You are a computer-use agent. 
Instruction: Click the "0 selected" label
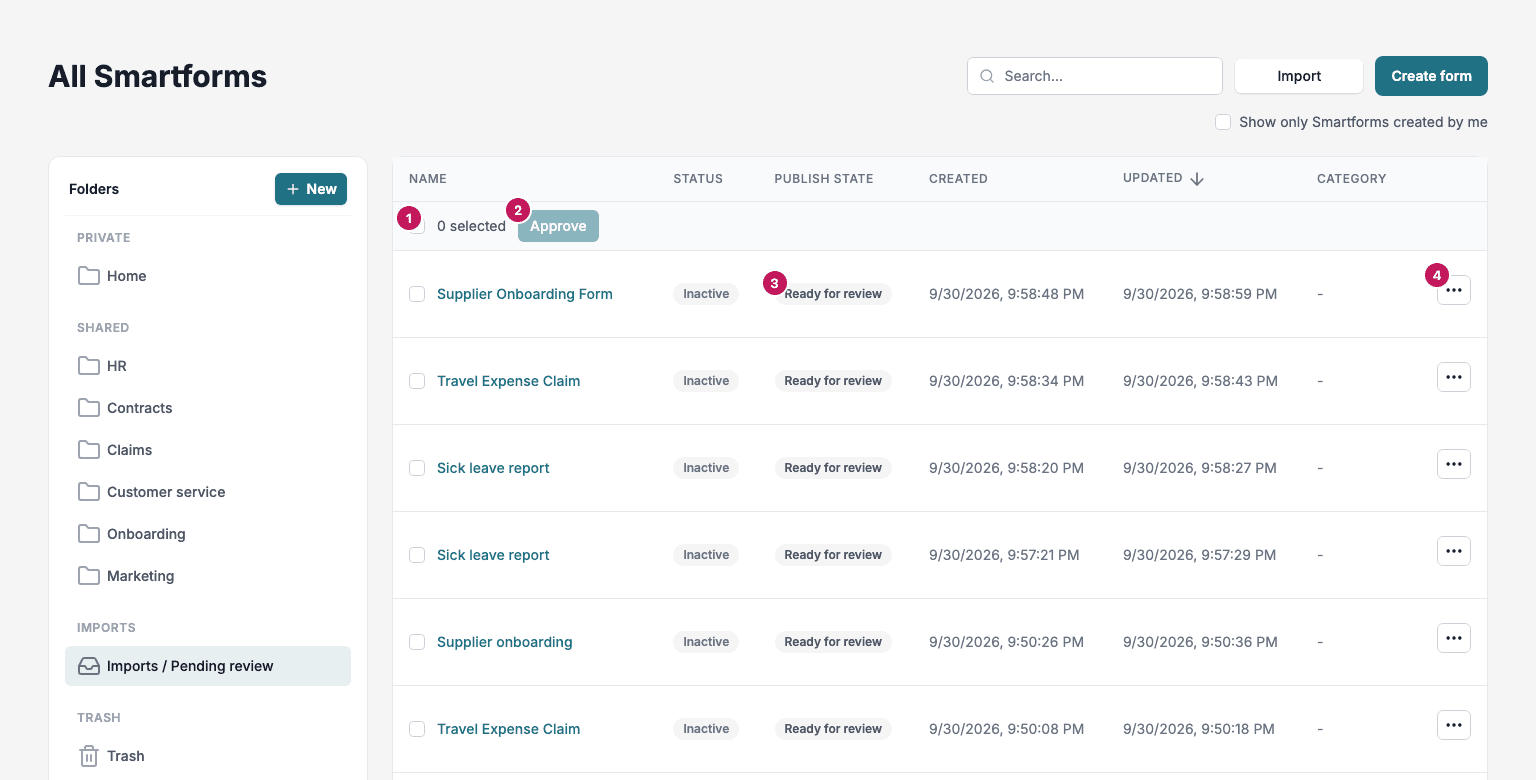click(471, 226)
